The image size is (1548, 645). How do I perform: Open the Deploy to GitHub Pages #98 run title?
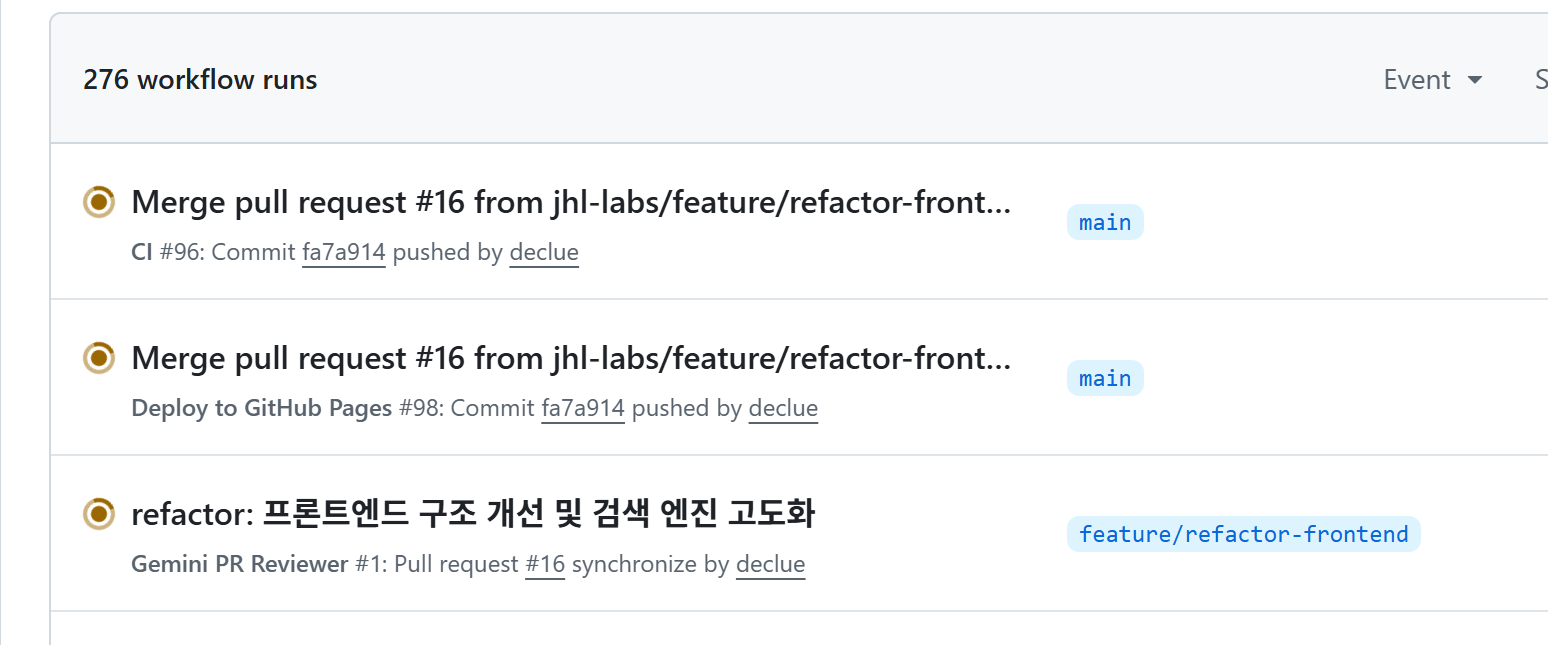(x=570, y=358)
